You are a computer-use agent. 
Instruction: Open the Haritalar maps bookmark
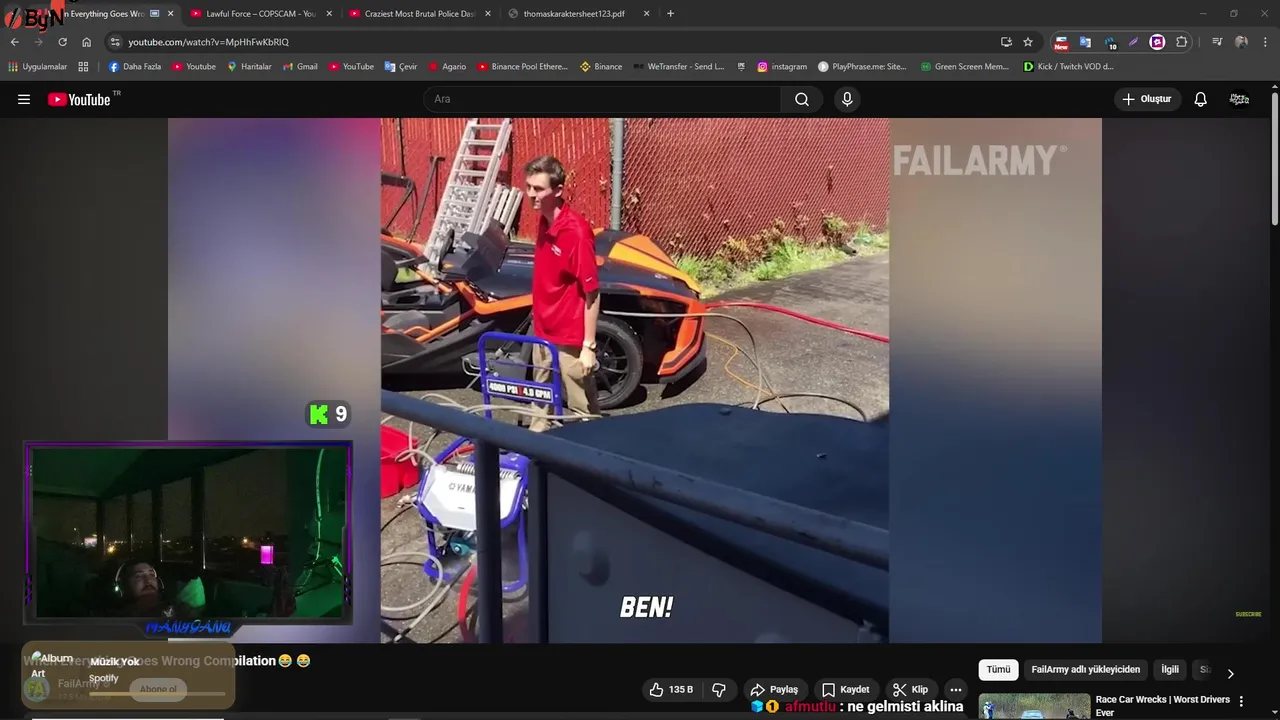(x=250, y=67)
